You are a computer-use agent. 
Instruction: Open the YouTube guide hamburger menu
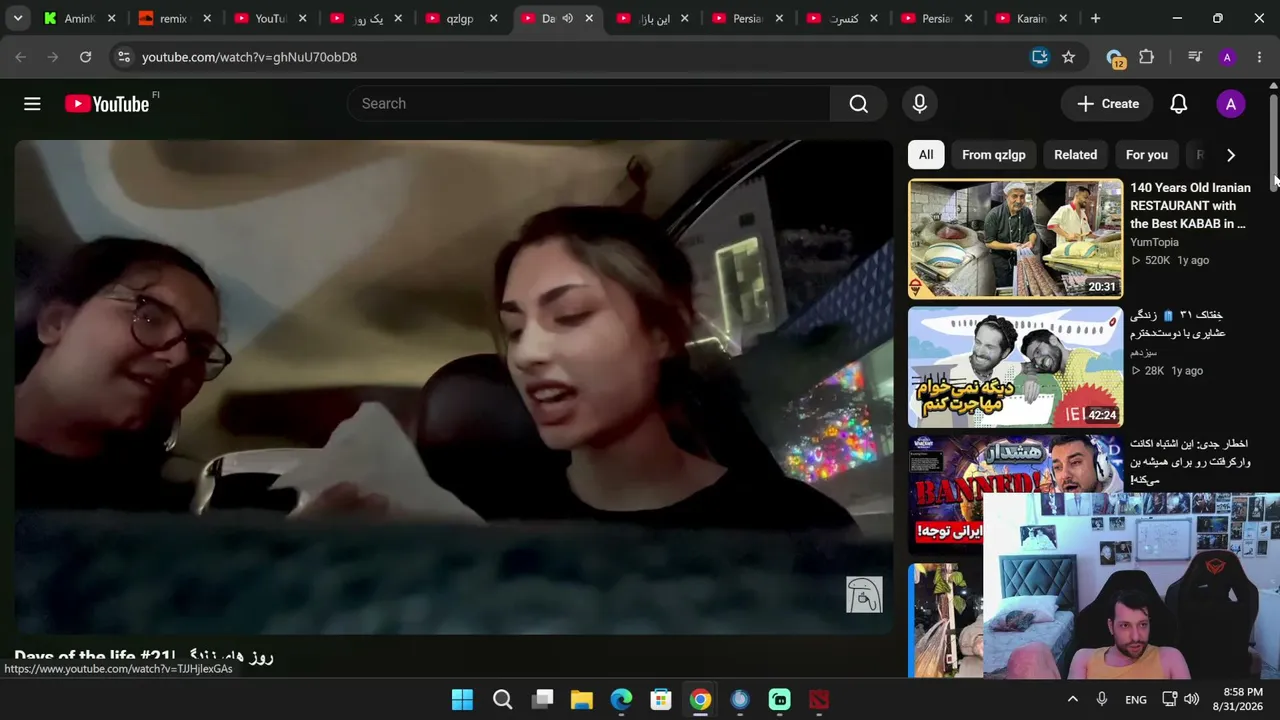(x=32, y=104)
